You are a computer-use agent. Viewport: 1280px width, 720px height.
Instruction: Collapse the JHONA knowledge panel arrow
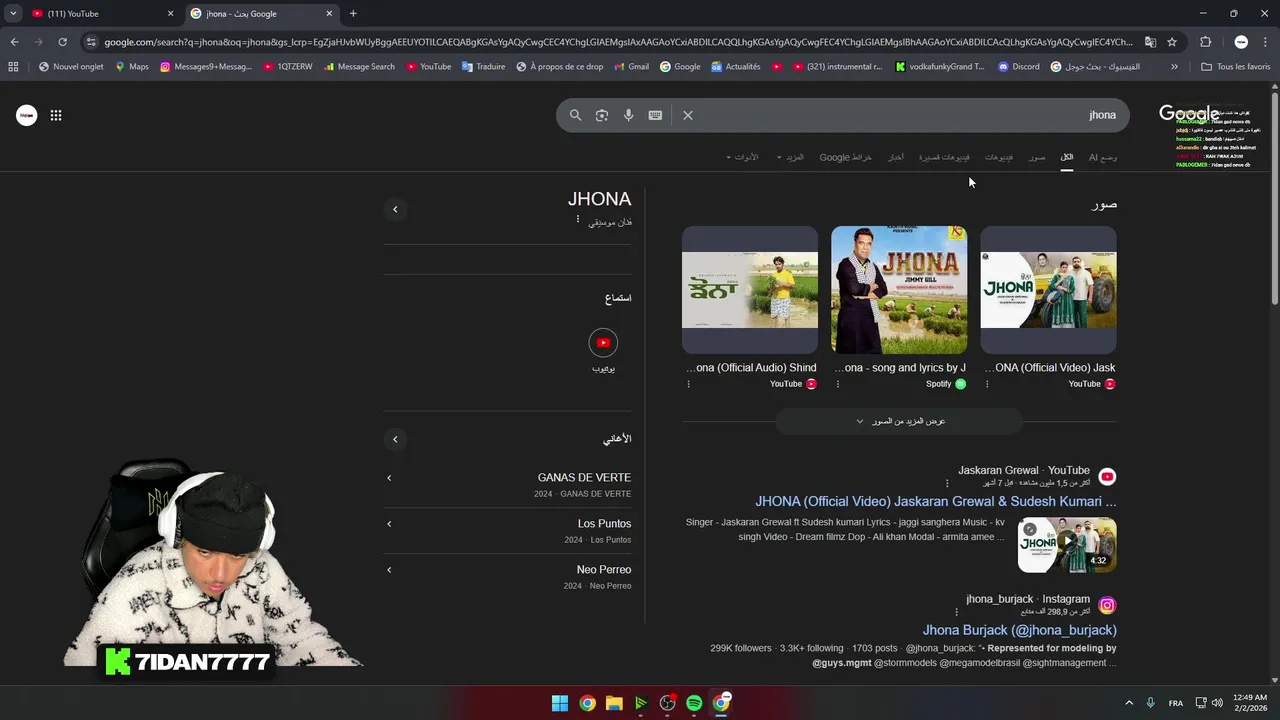click(395, 209)
